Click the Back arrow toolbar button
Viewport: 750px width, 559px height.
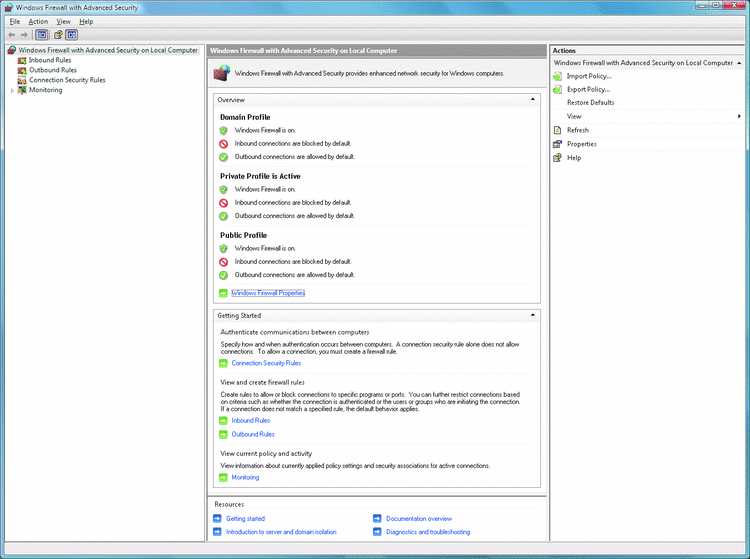[x=12, y=34]
